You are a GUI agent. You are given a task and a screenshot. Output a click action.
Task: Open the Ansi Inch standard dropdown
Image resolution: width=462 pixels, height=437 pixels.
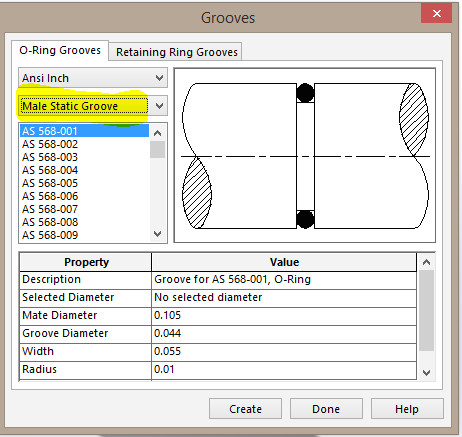(93, 78)
